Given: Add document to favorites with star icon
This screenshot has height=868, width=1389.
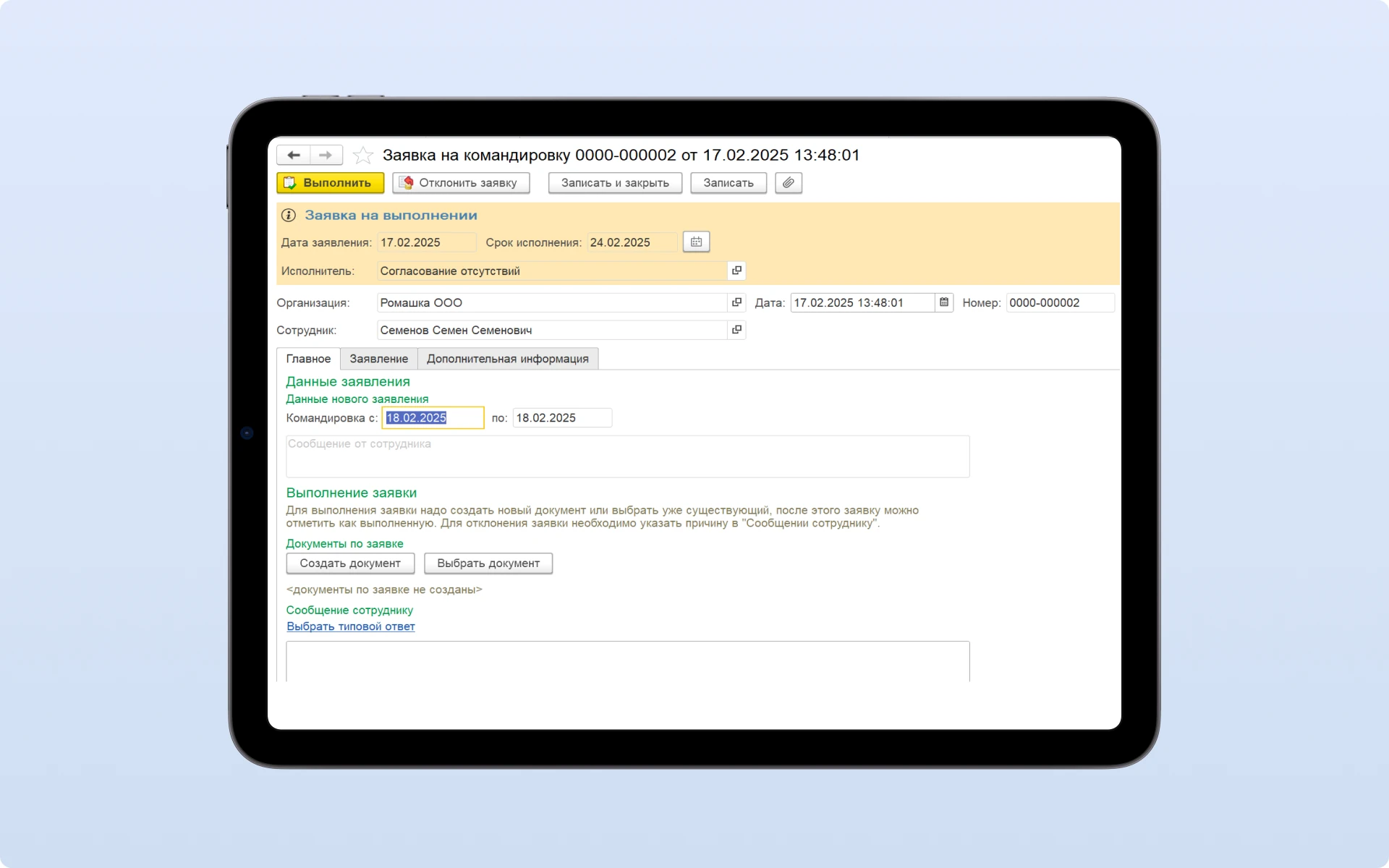Looking at the screenshot, I should pyautogui.click(x=362, y=155).
